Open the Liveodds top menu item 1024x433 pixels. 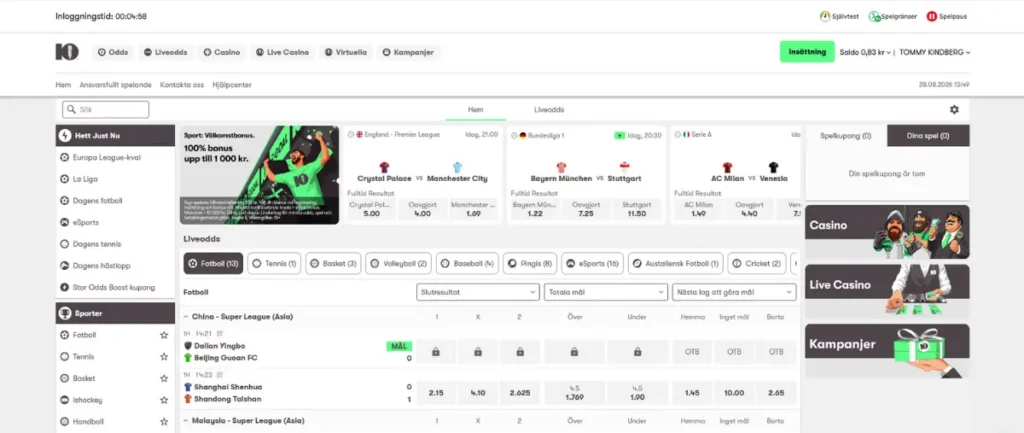165,52
